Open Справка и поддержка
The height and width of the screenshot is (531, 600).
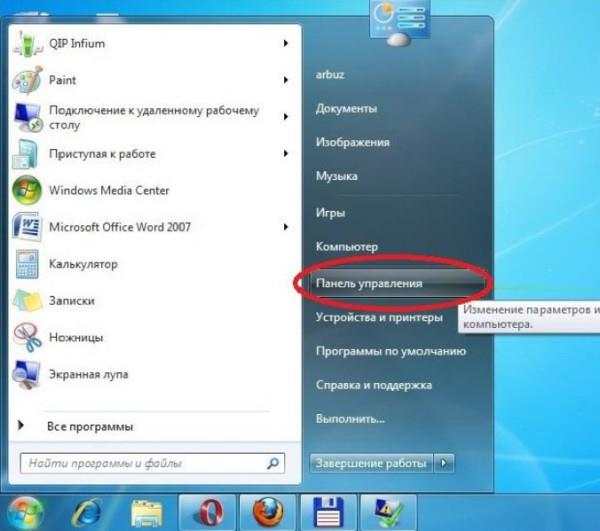point(373,385)
